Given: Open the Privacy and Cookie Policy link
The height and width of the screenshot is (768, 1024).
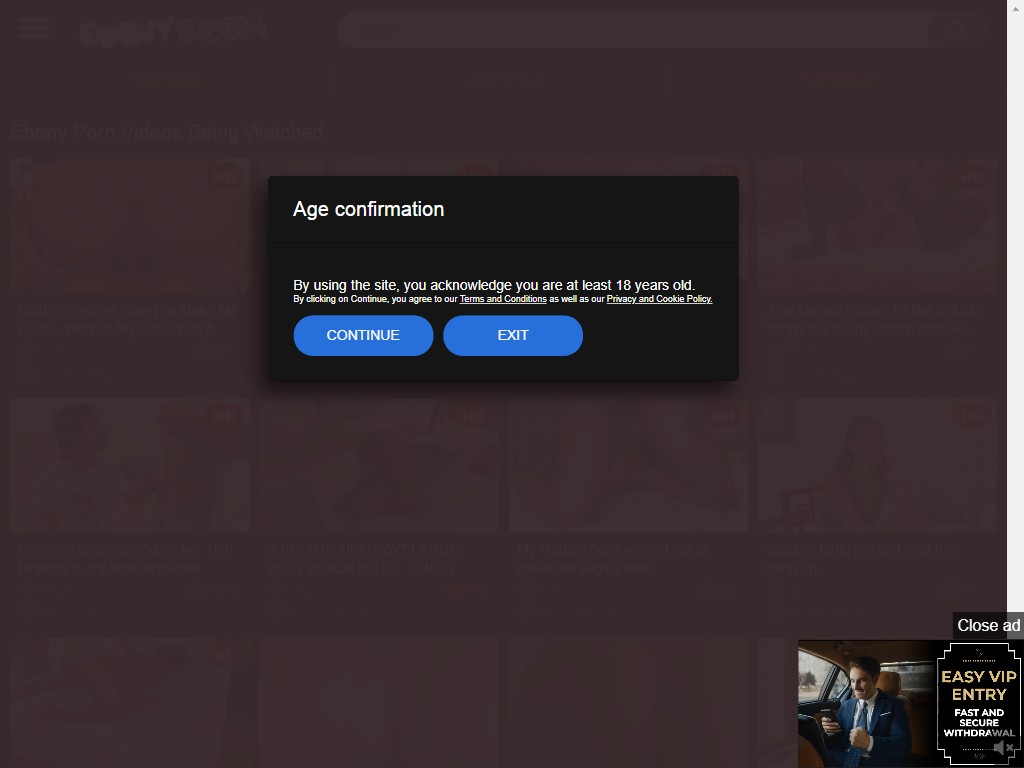Looking at the screenshot, I should click(x=659, y=299).
